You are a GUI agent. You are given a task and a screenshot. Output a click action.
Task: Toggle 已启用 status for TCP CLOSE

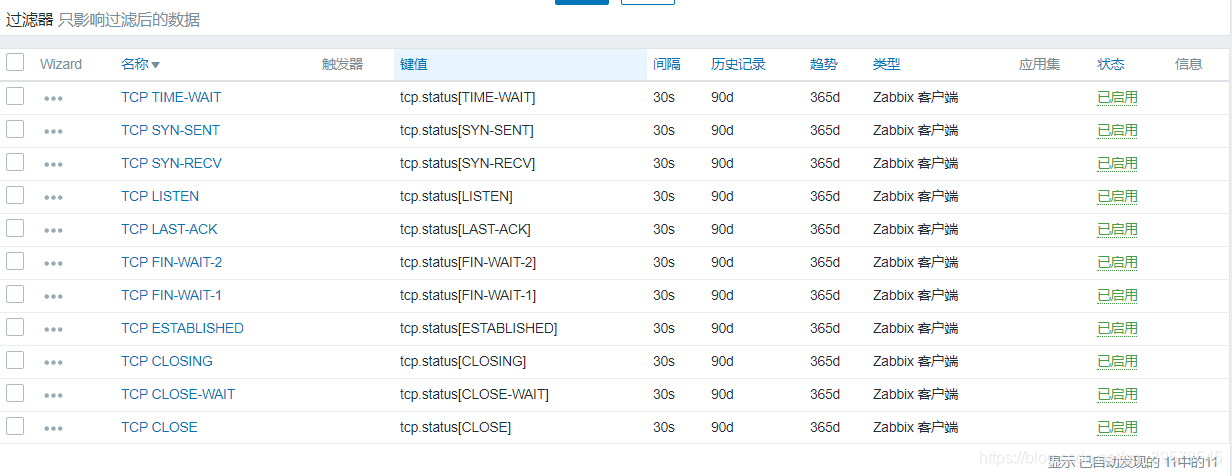coord(1117,427)
